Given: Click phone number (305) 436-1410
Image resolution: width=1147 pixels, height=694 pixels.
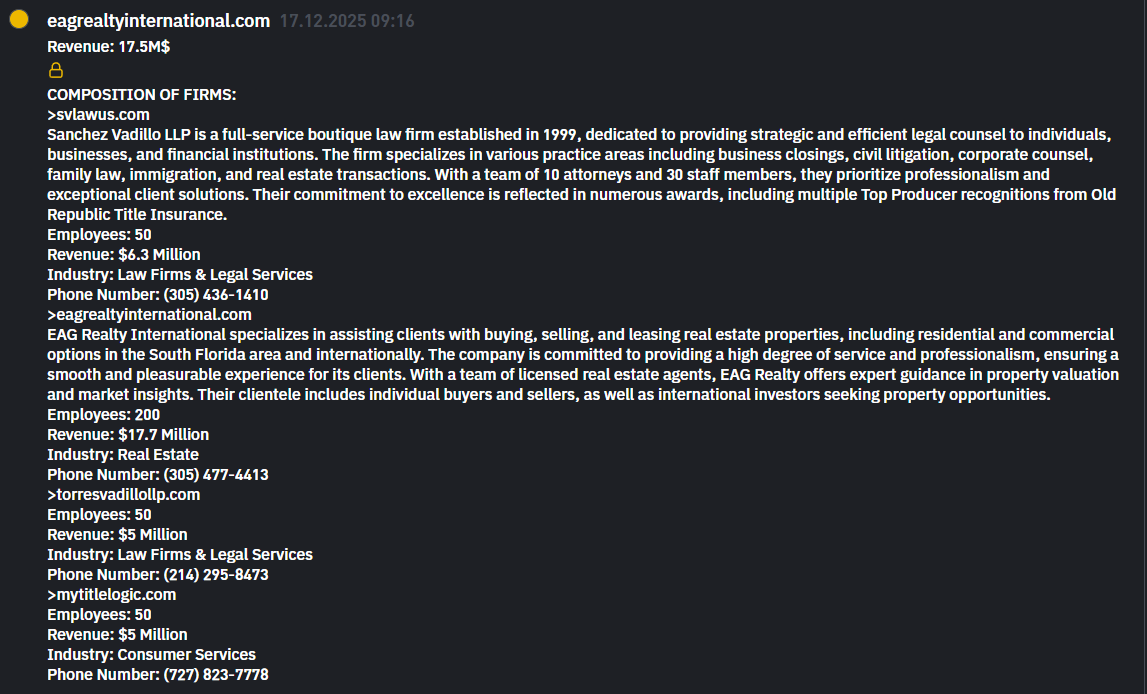Looking at the screenshot, I should (x=215, y=295).
